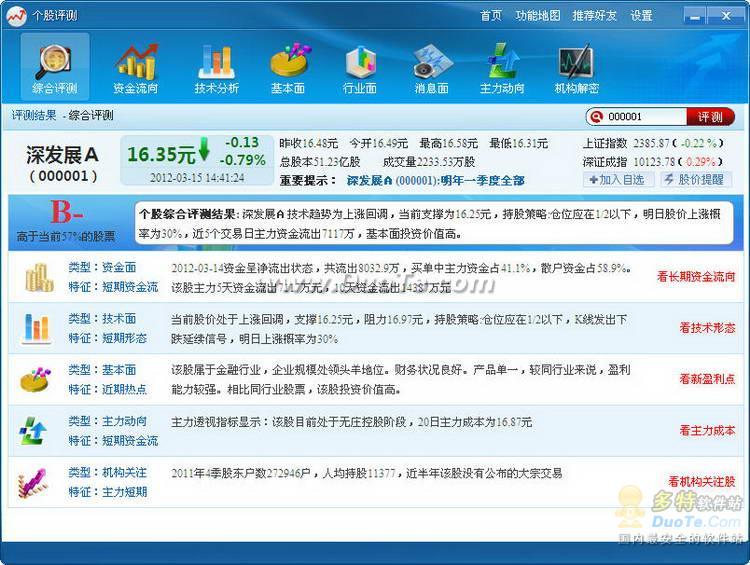
Task: Open 功能地图 in the top menu
Action: [x=538, y=16]
